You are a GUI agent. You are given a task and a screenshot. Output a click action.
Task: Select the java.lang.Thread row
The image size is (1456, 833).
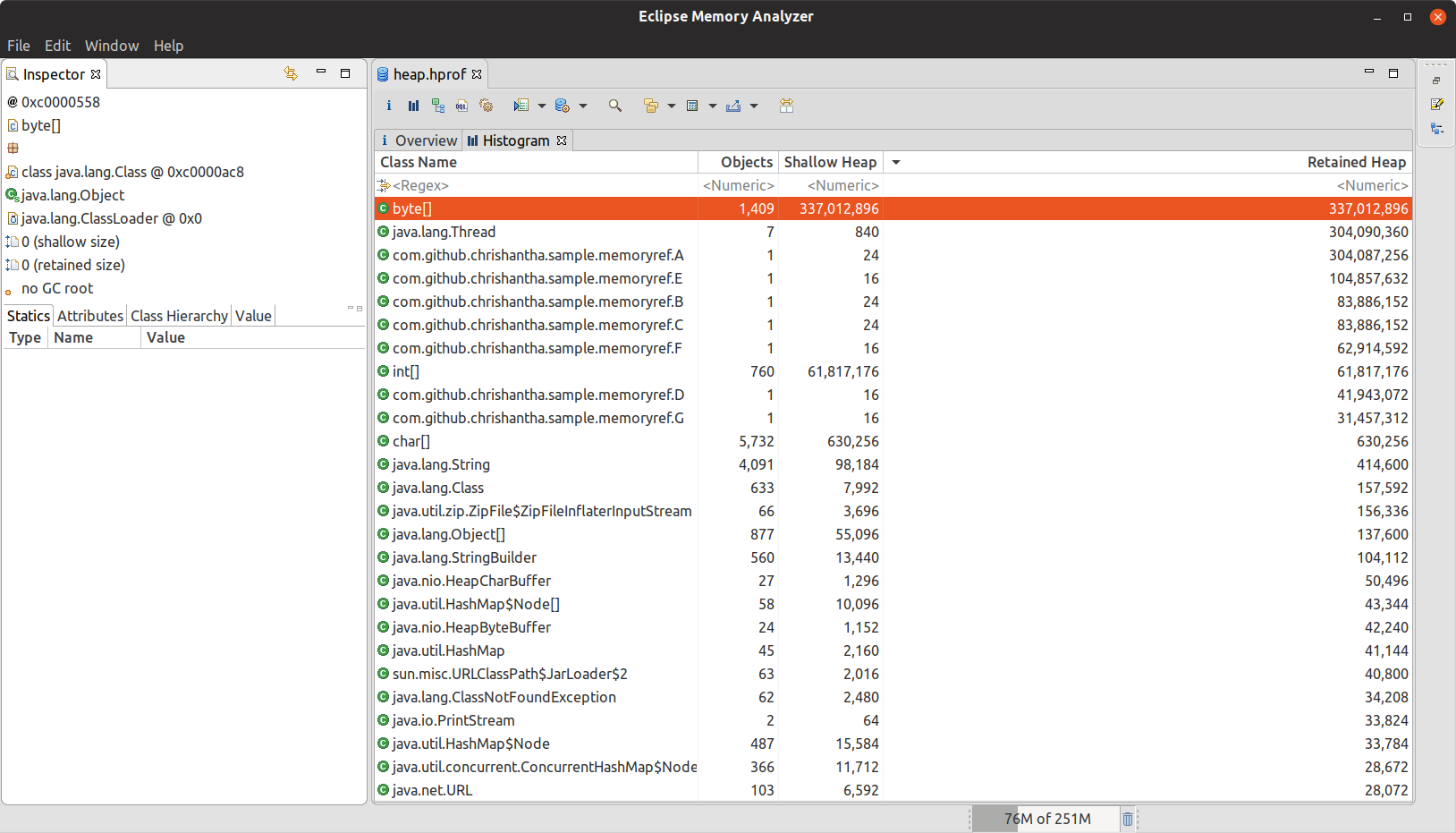(x=893, y=232)
